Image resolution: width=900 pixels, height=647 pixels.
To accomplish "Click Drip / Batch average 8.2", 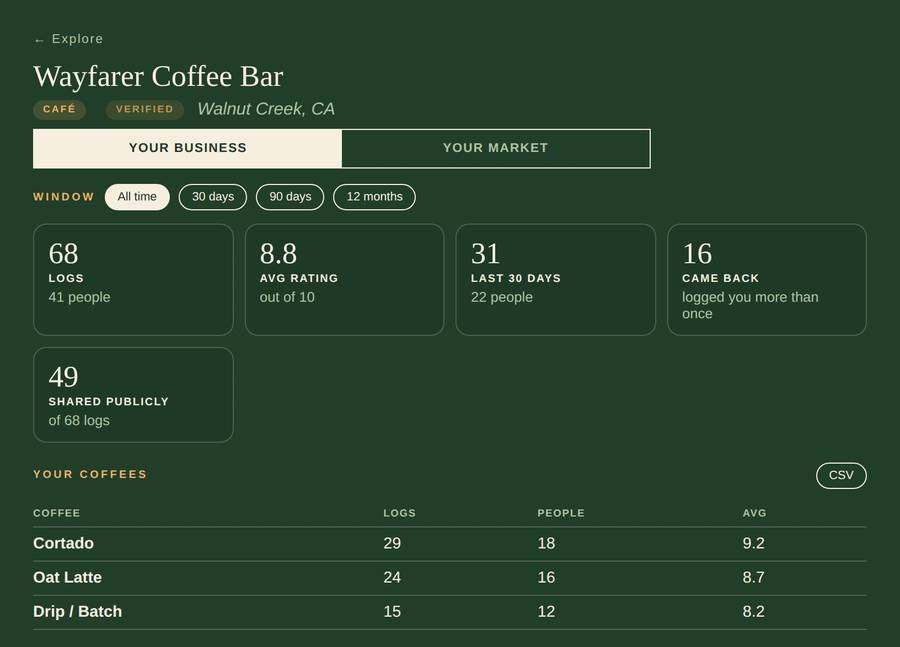I will click(x=754, y=612).
